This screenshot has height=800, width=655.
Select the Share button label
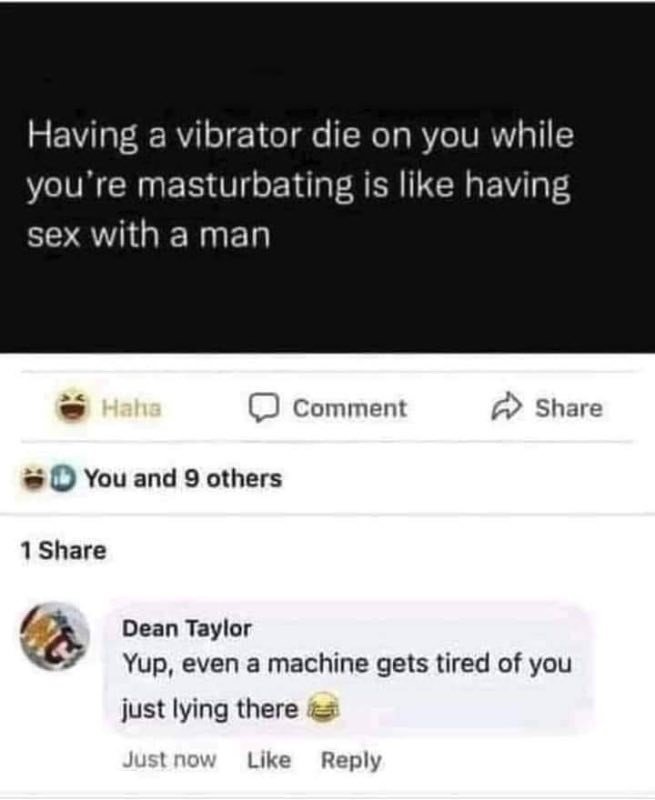click(569, 409)
